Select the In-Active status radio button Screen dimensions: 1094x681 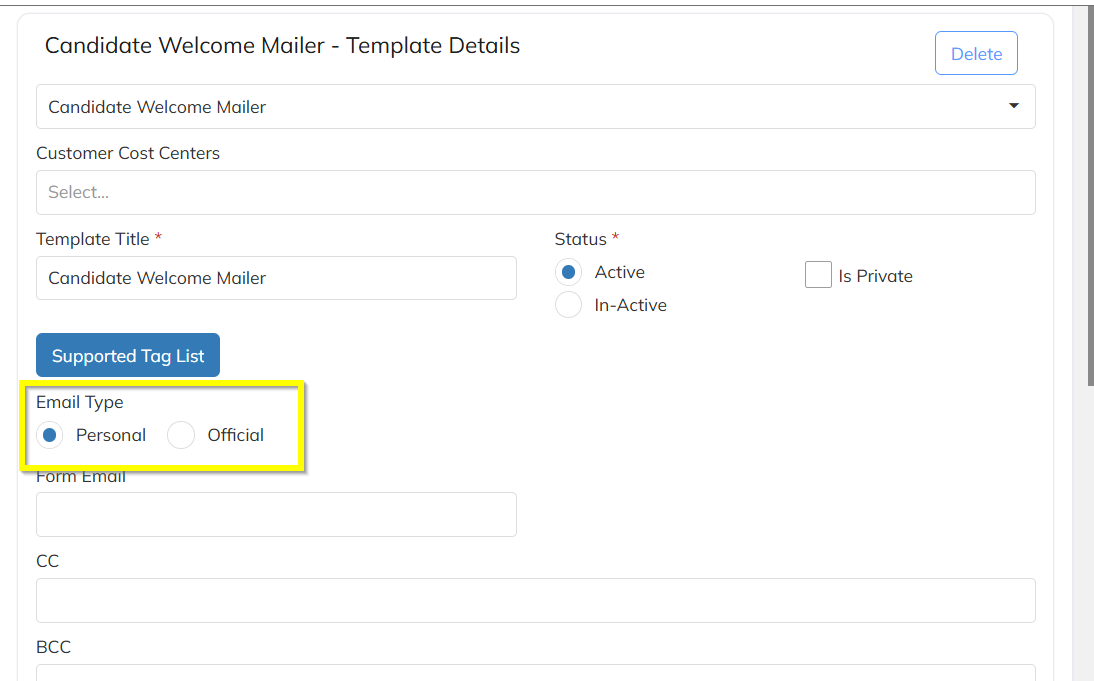coord(569,305)
